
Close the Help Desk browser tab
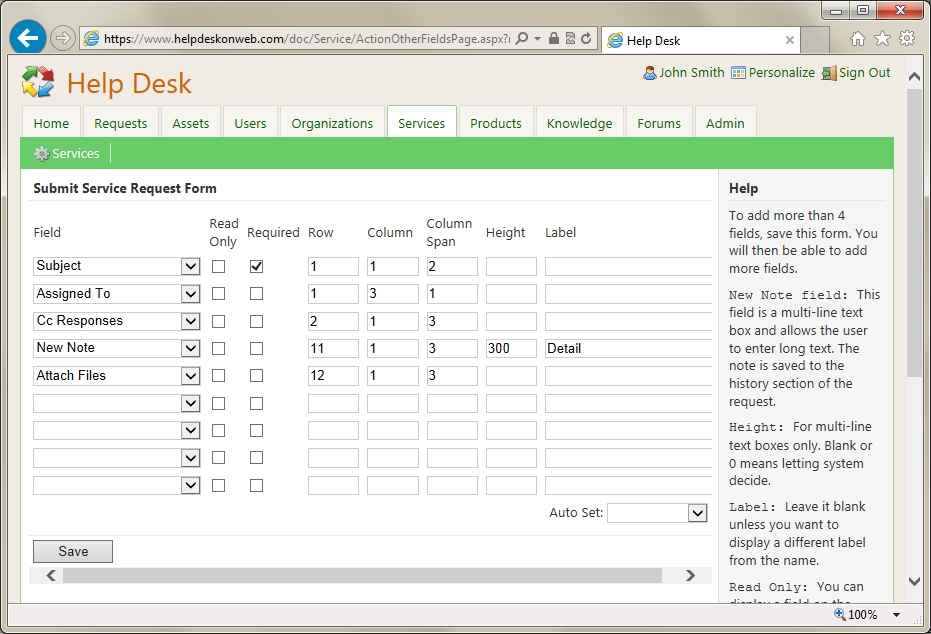[x=790, y=40]
